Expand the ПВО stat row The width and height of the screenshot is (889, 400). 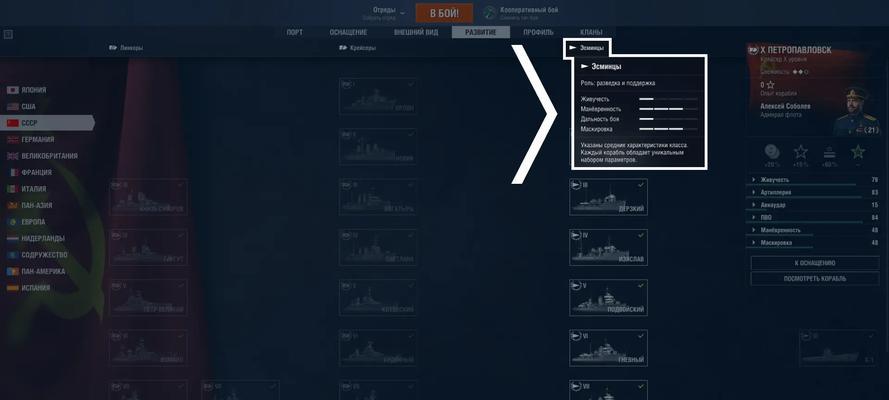tap(814, 217)
